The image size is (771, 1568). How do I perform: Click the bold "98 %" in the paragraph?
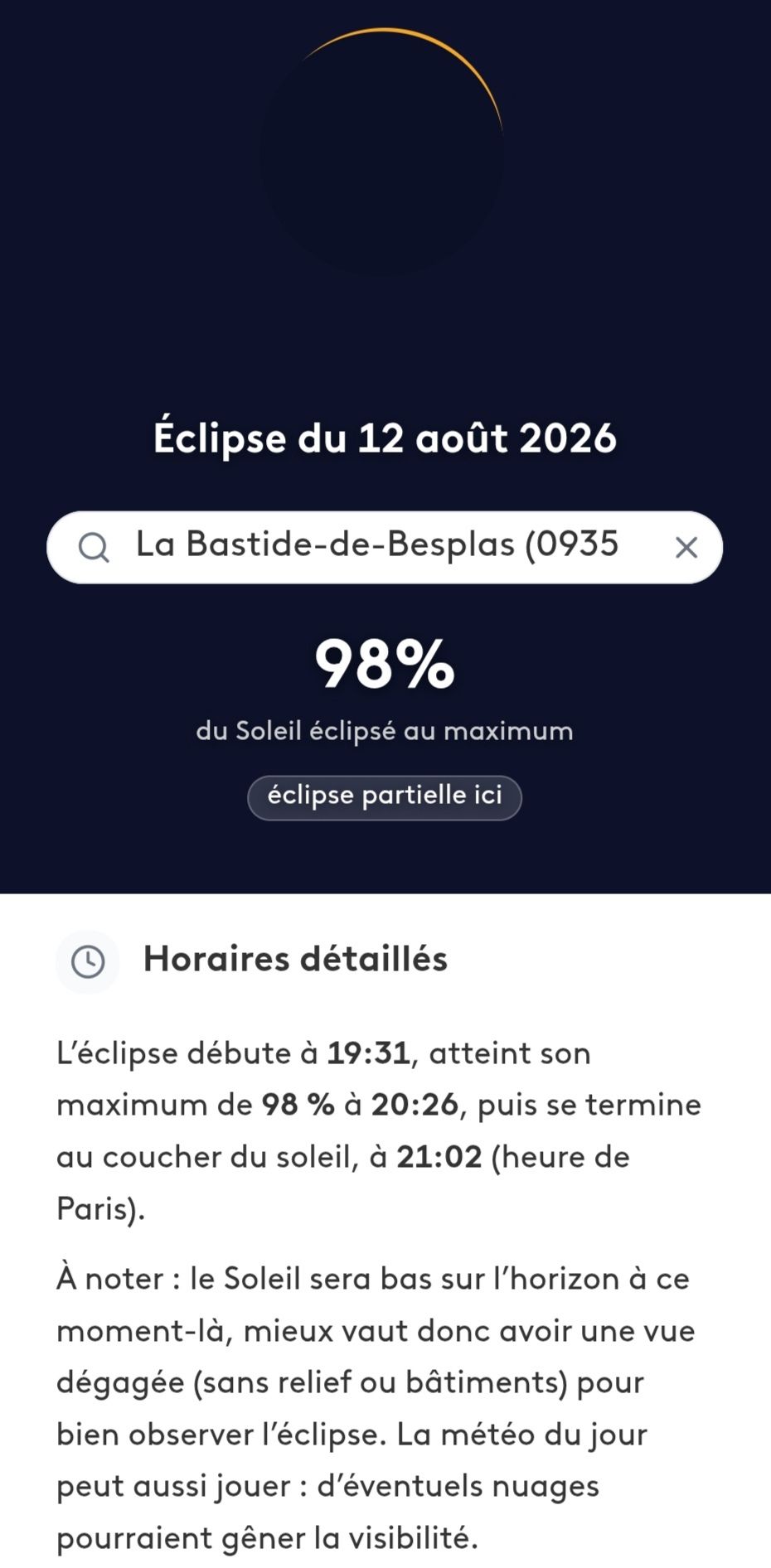click(298, 1105)
